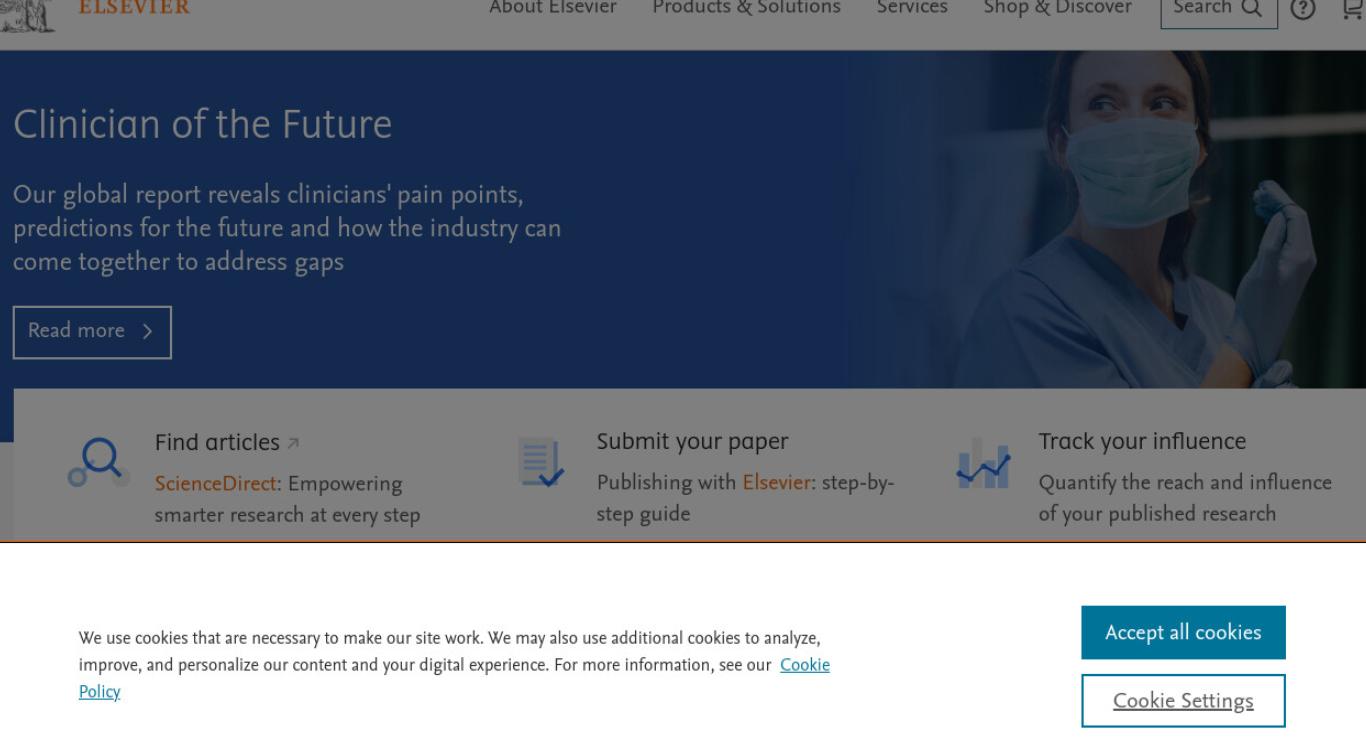Click the Clinician of the Future heading
The height and width of the screenshot is (738, 1366).
202,125
